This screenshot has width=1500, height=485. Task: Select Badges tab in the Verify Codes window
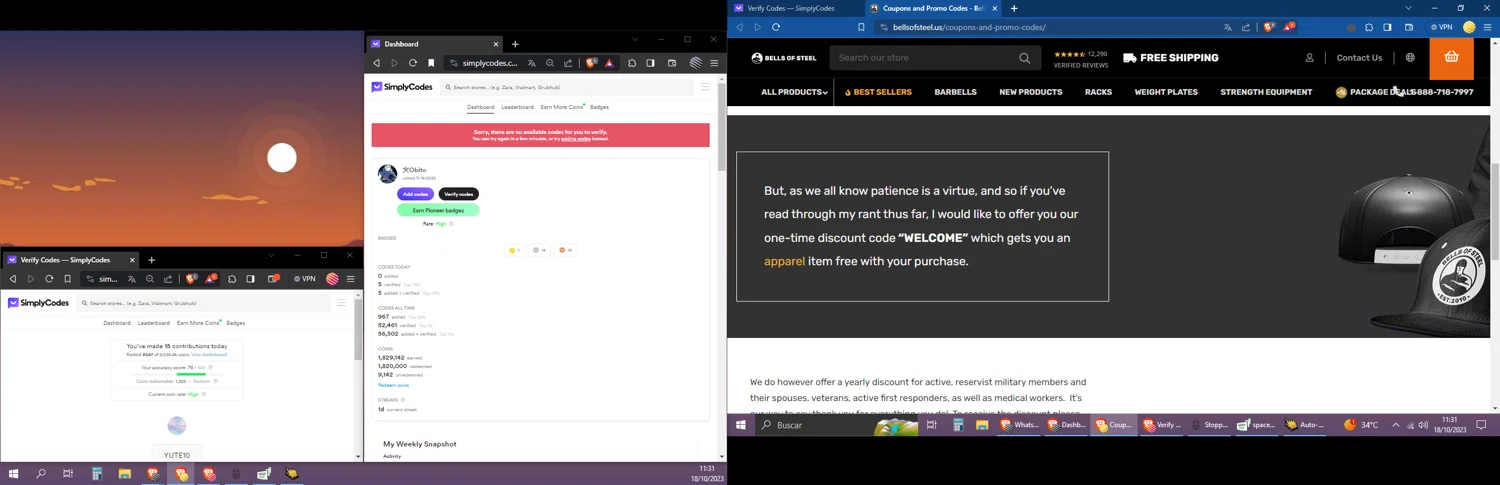pyautogui.click(x=236, y=323)
